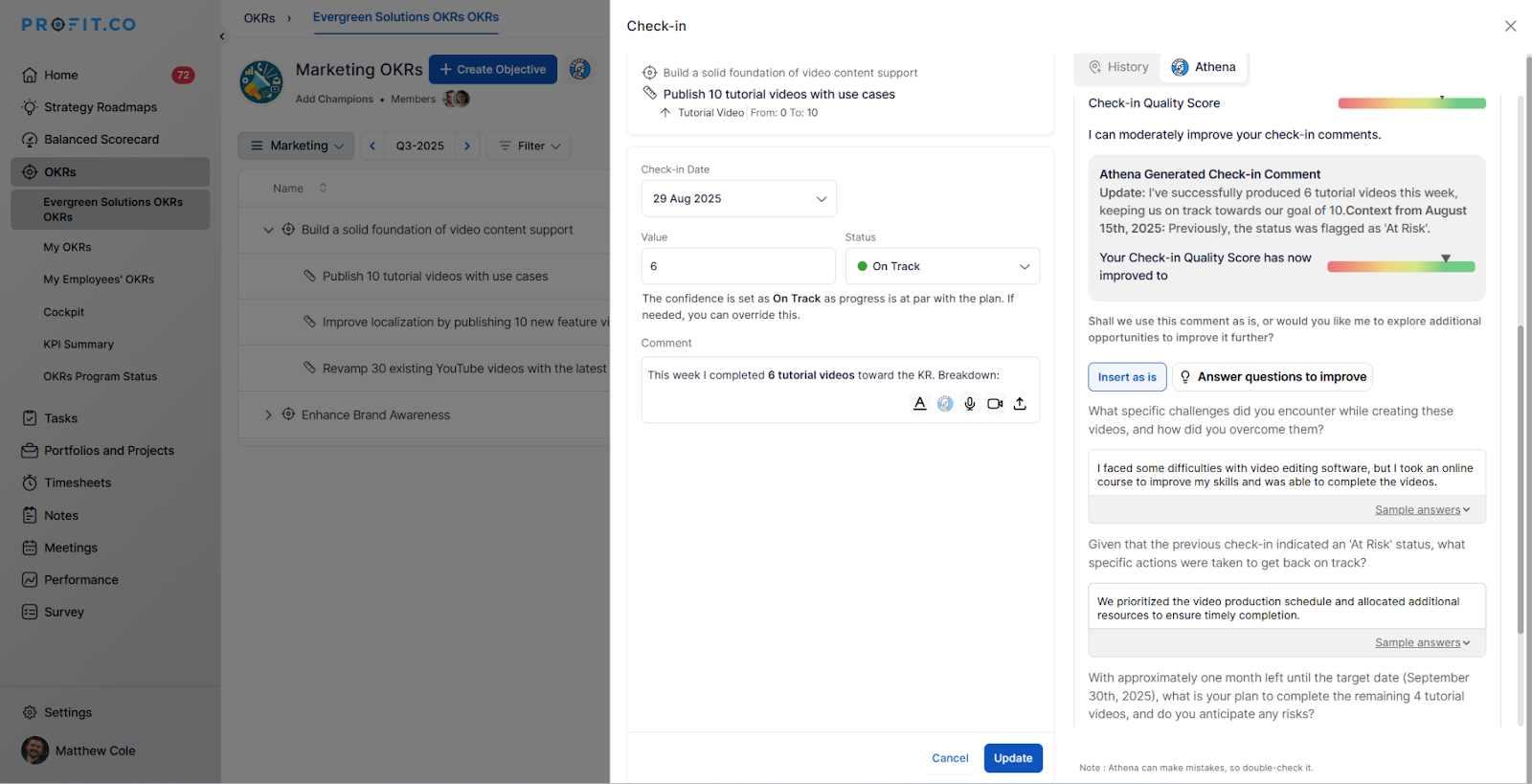This screenshot has height=784, width=1532.
Task: Expand Sample answers under first question
Action: [x=1422, y=510]
